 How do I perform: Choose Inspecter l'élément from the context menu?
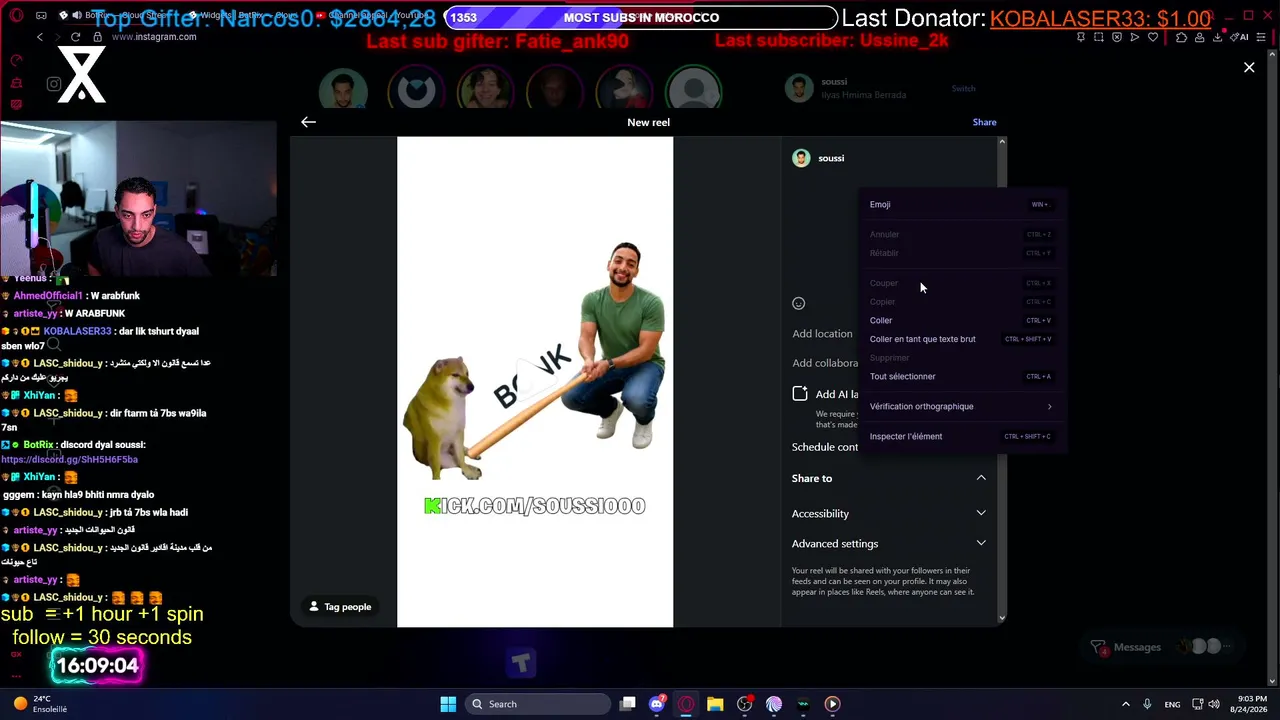tap(961, 436)
